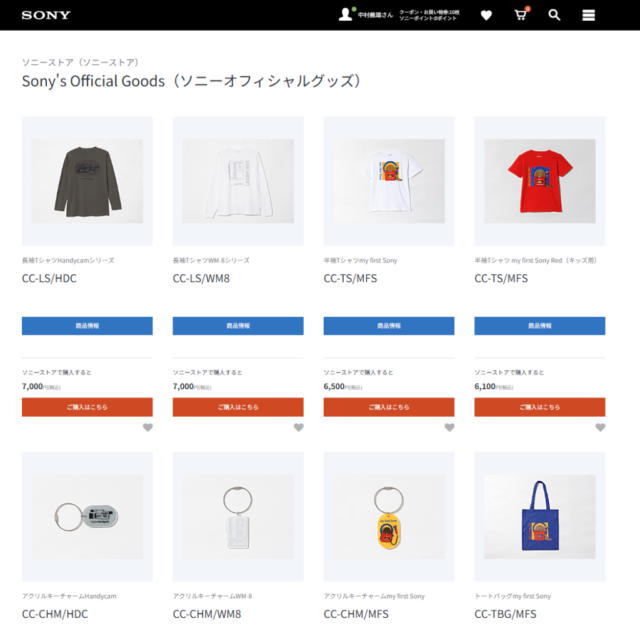Click the 長袖TシャツHandycamシリーズ title
The width and height of the screenshot is (640, 641).
click(x=68, y=260)
